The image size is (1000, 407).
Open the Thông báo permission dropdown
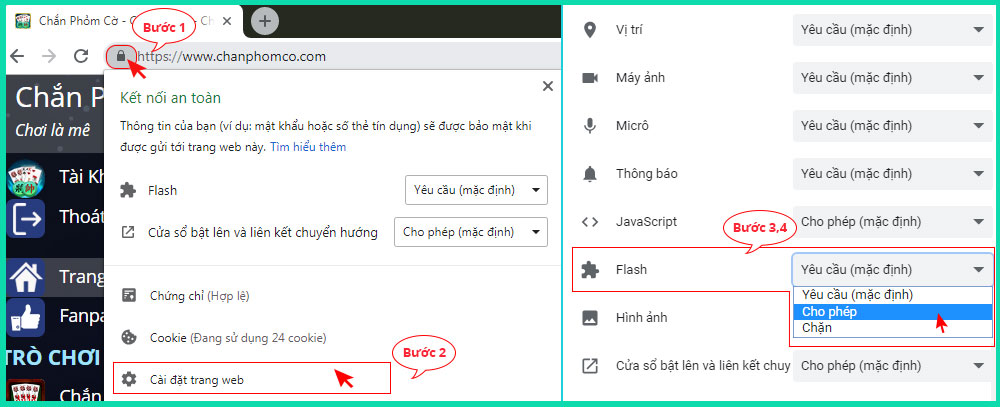[893, 174]
